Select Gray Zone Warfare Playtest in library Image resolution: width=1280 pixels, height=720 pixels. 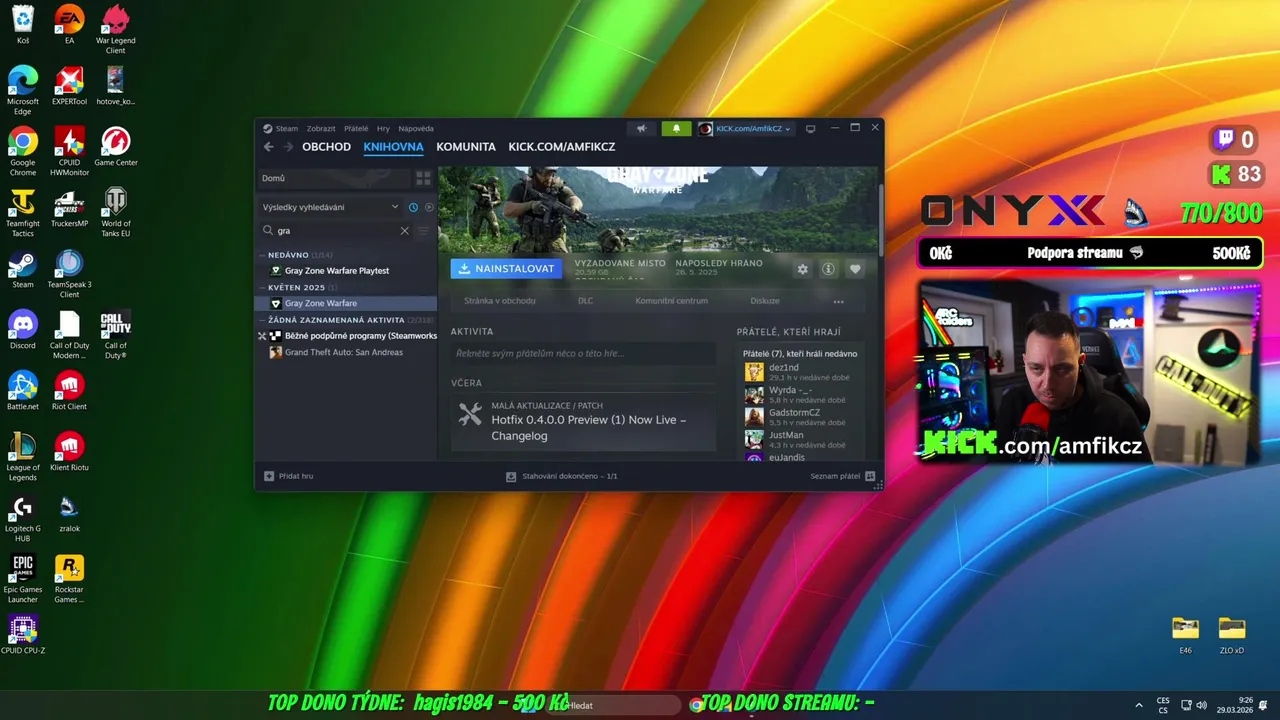pos(347,271)
